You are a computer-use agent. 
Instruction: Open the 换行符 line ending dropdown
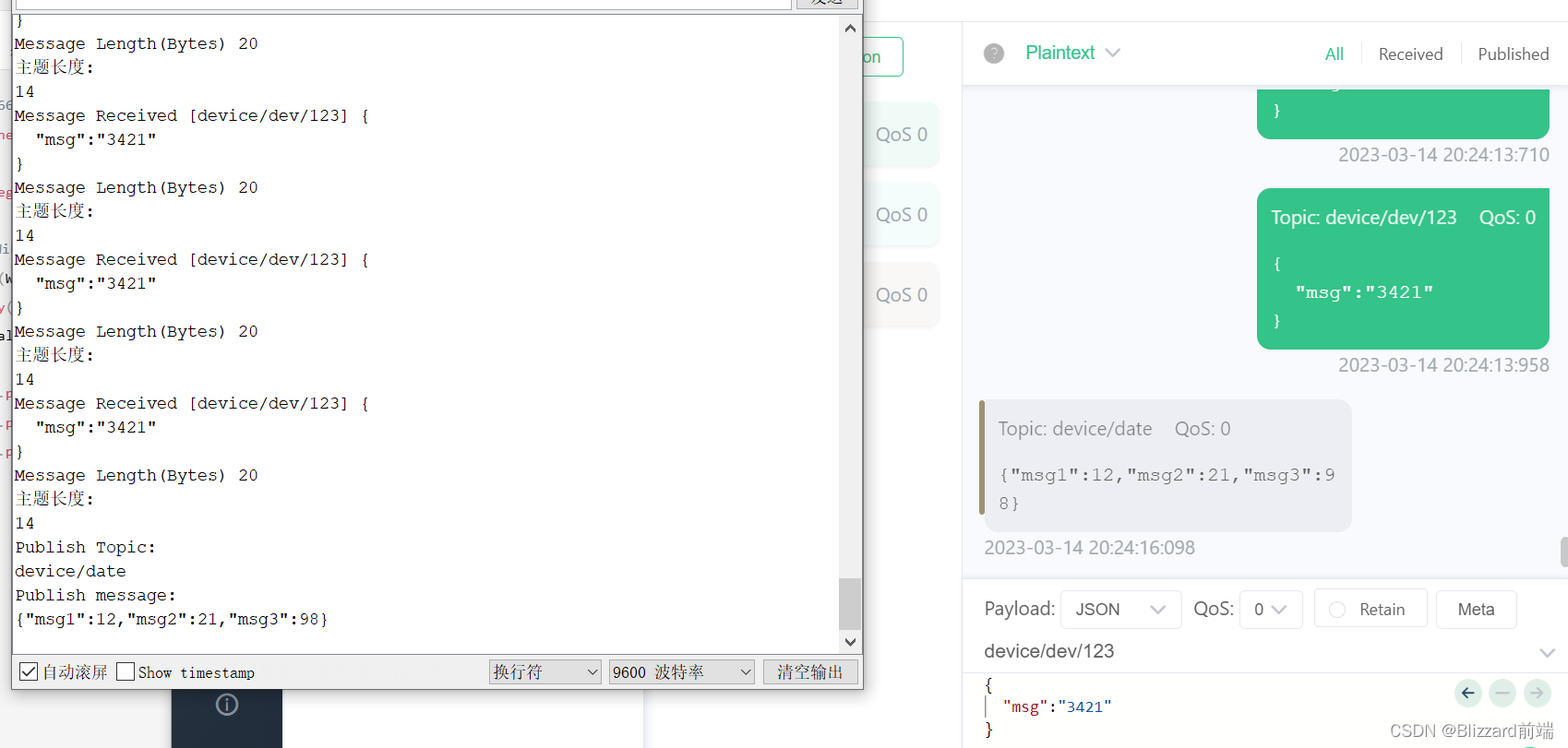tap(545, 672)
